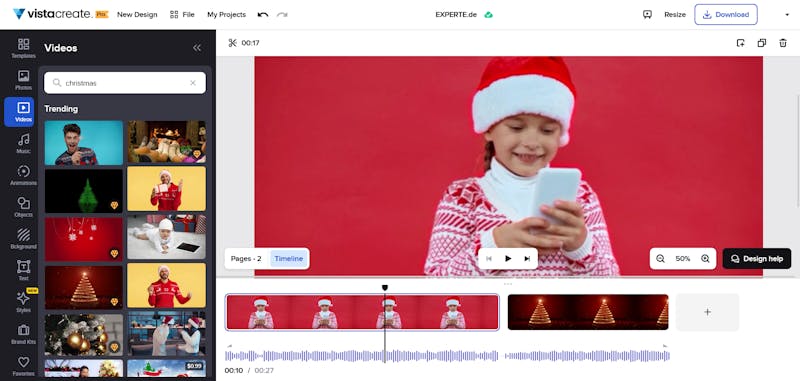This screenshot has width=800, height=381.
Task: Open the Objects sidebar panel
Action: [23, 207]
